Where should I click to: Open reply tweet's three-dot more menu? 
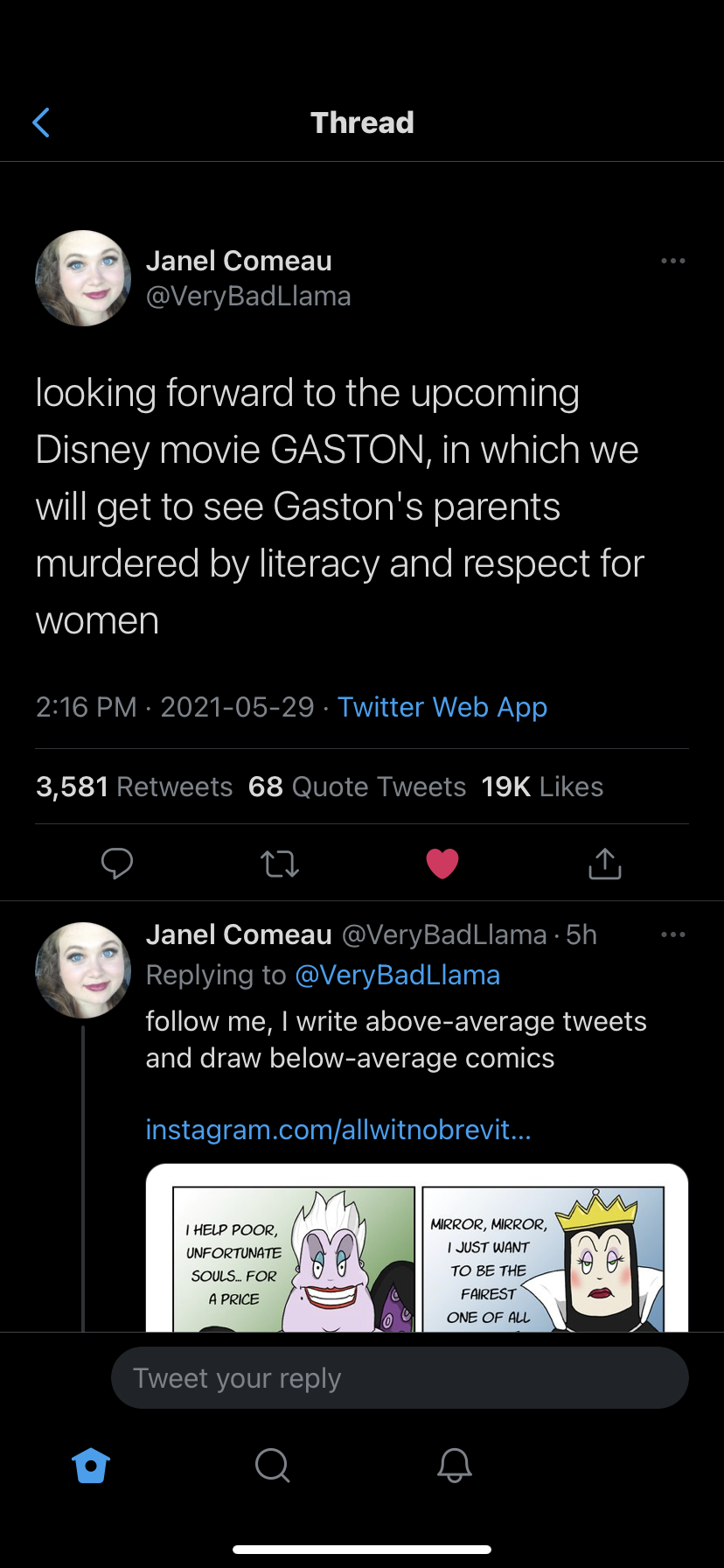(x=672, y=934)
